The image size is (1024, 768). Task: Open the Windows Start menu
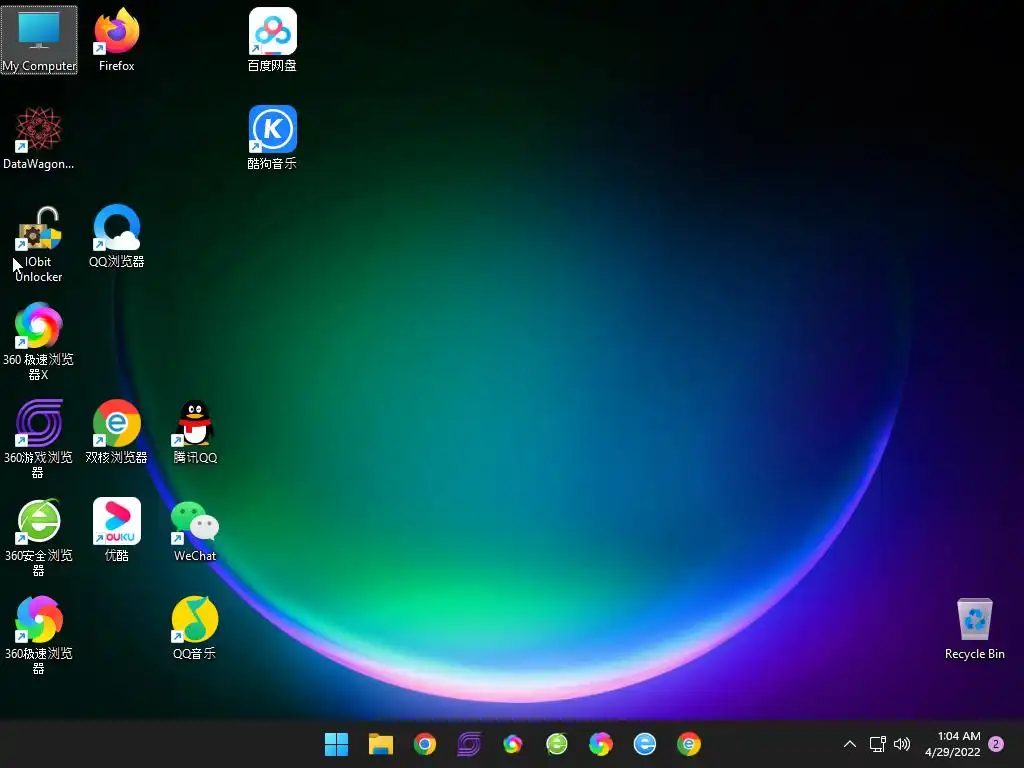[x=336, y=744]
